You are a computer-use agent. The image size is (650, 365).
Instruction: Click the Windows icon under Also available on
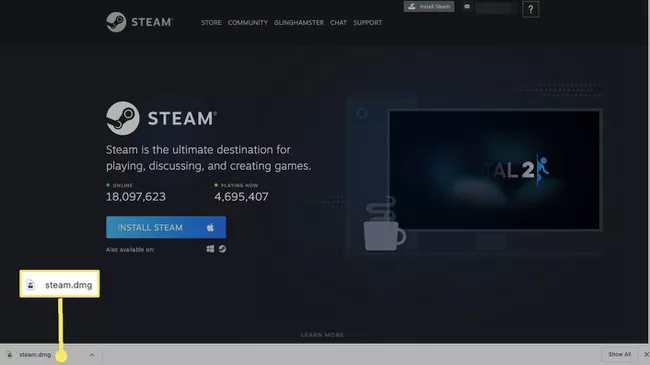(x=210, y=249)
